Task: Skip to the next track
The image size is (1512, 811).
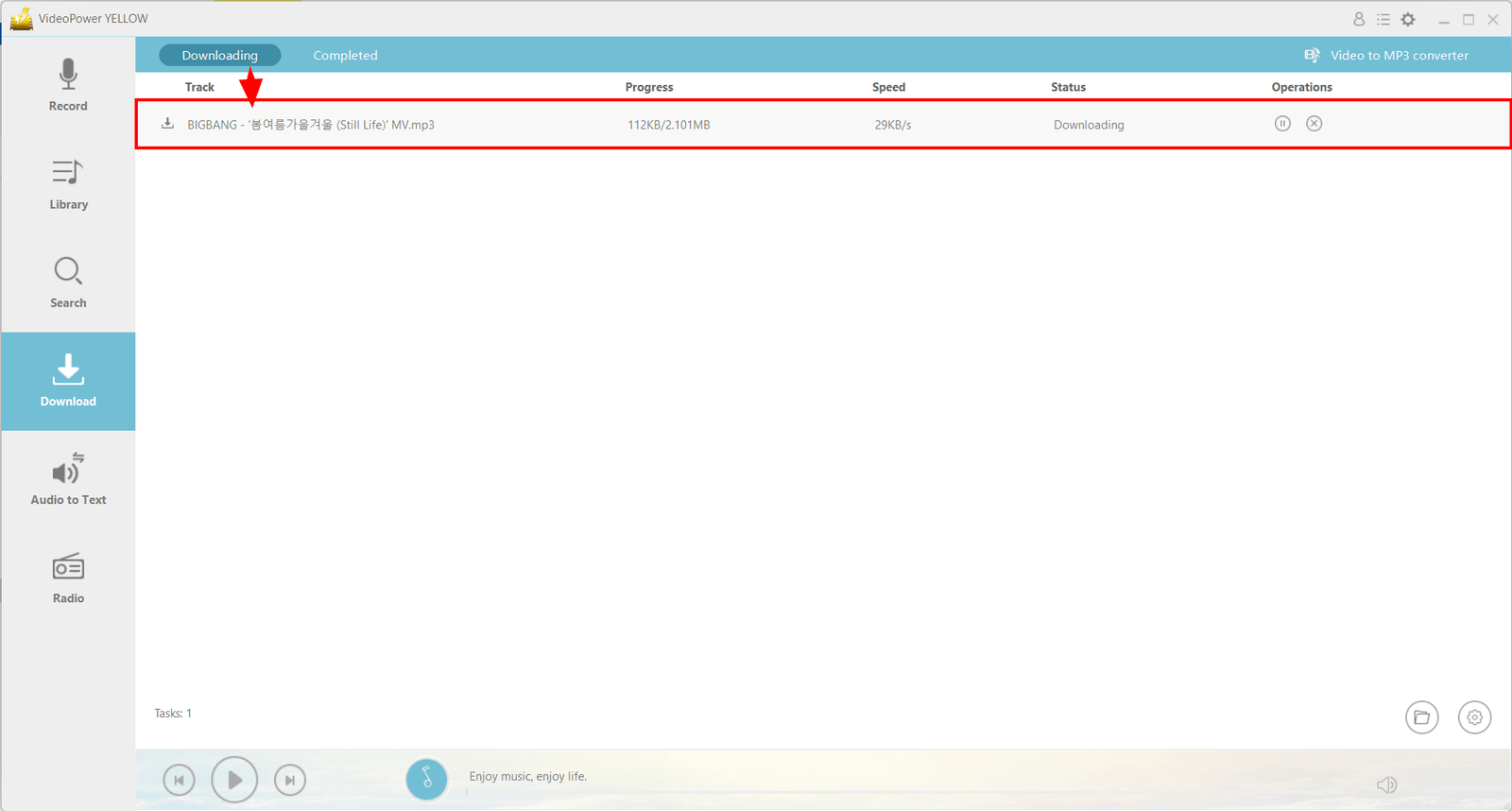Action: (x=290, y=780)
